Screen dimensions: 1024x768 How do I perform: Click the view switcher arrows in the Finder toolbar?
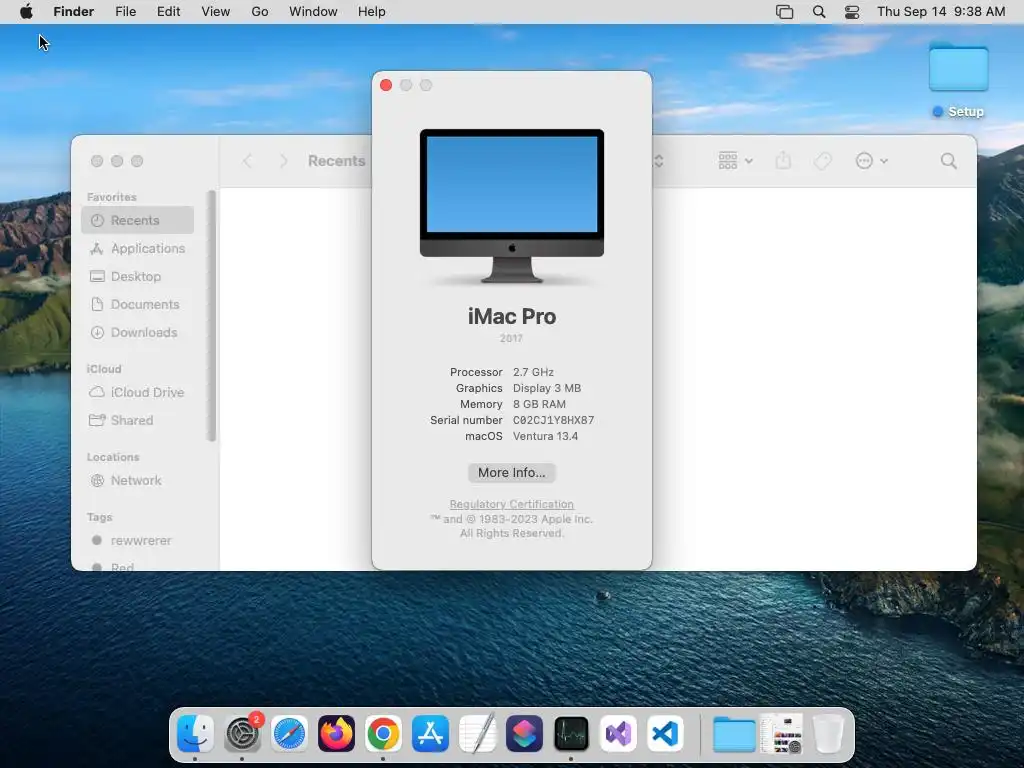click(659, 161)
